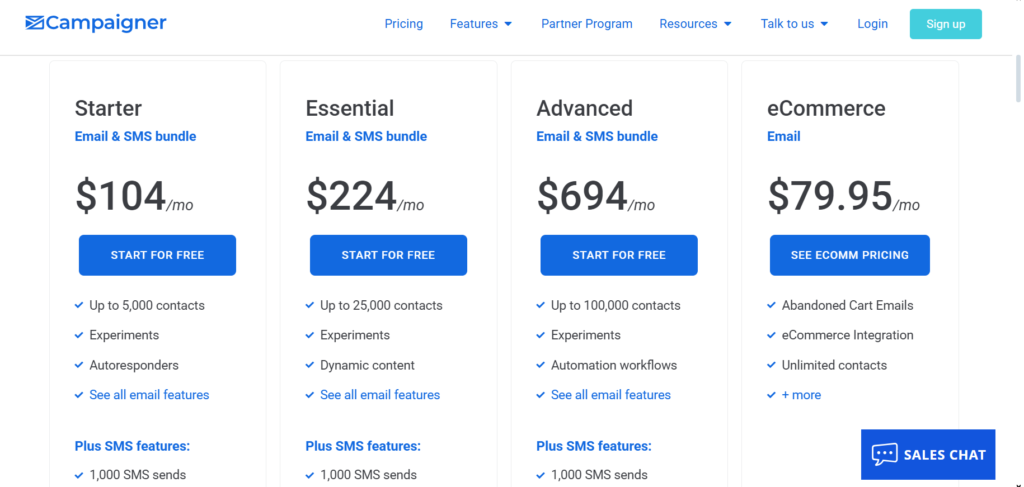Click the Campaigner envelope logo icon
Image resolution: width=1024 pixels, height=487 pixels.
pyautogui.click(x=35, y=24)
